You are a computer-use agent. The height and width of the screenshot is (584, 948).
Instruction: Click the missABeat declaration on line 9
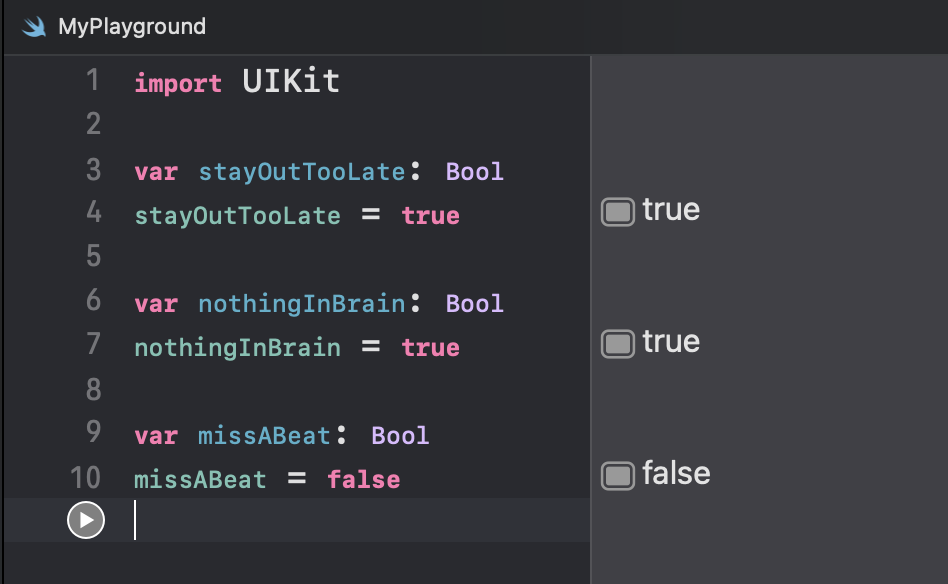tap(264, 435)
